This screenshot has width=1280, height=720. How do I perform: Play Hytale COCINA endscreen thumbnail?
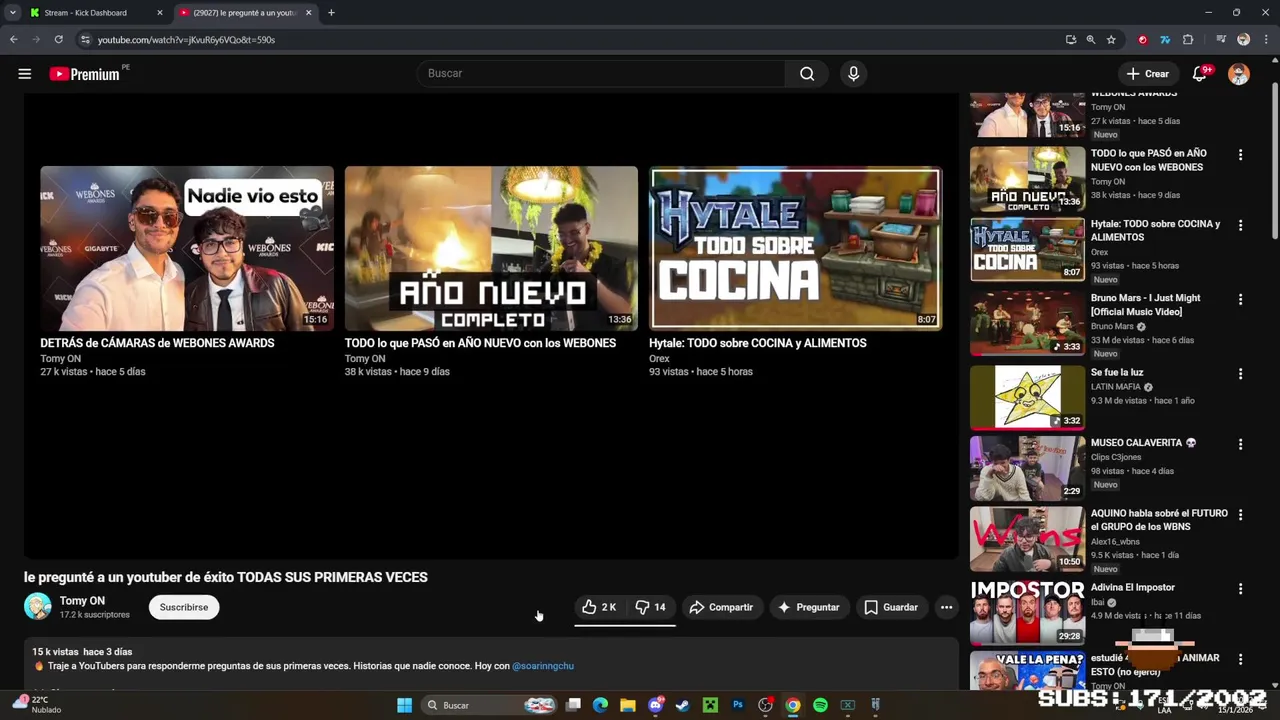(x=795, y=248)
